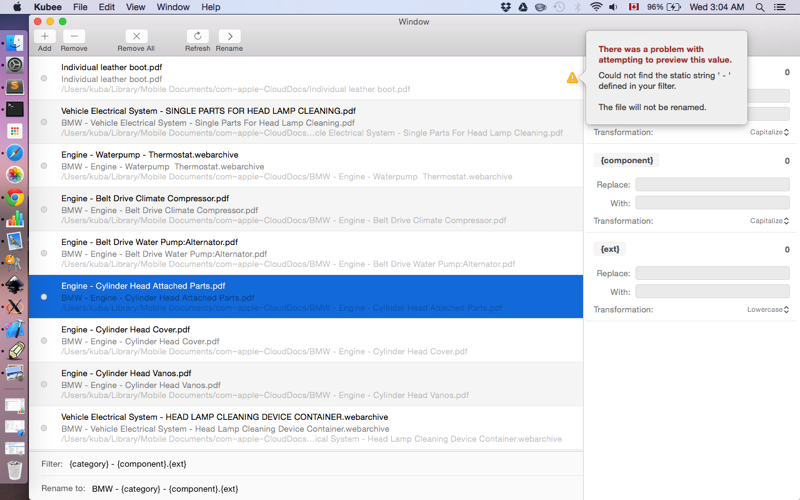Select 'Individual leather boot.pdf' file name
The width and height of the screenshot is (800, 500).
click(x=111, y=67)
